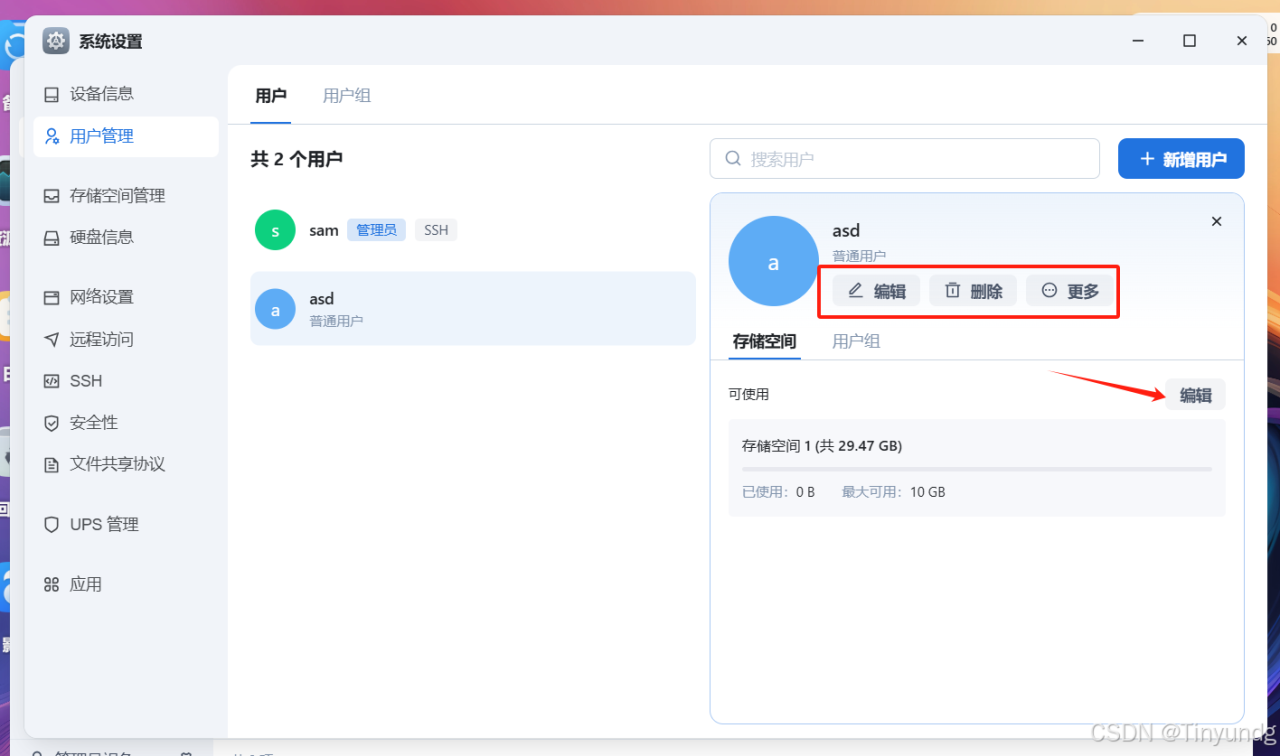Open the SSH settings section
Screen dimensions: 1280x756
point(85,380)
